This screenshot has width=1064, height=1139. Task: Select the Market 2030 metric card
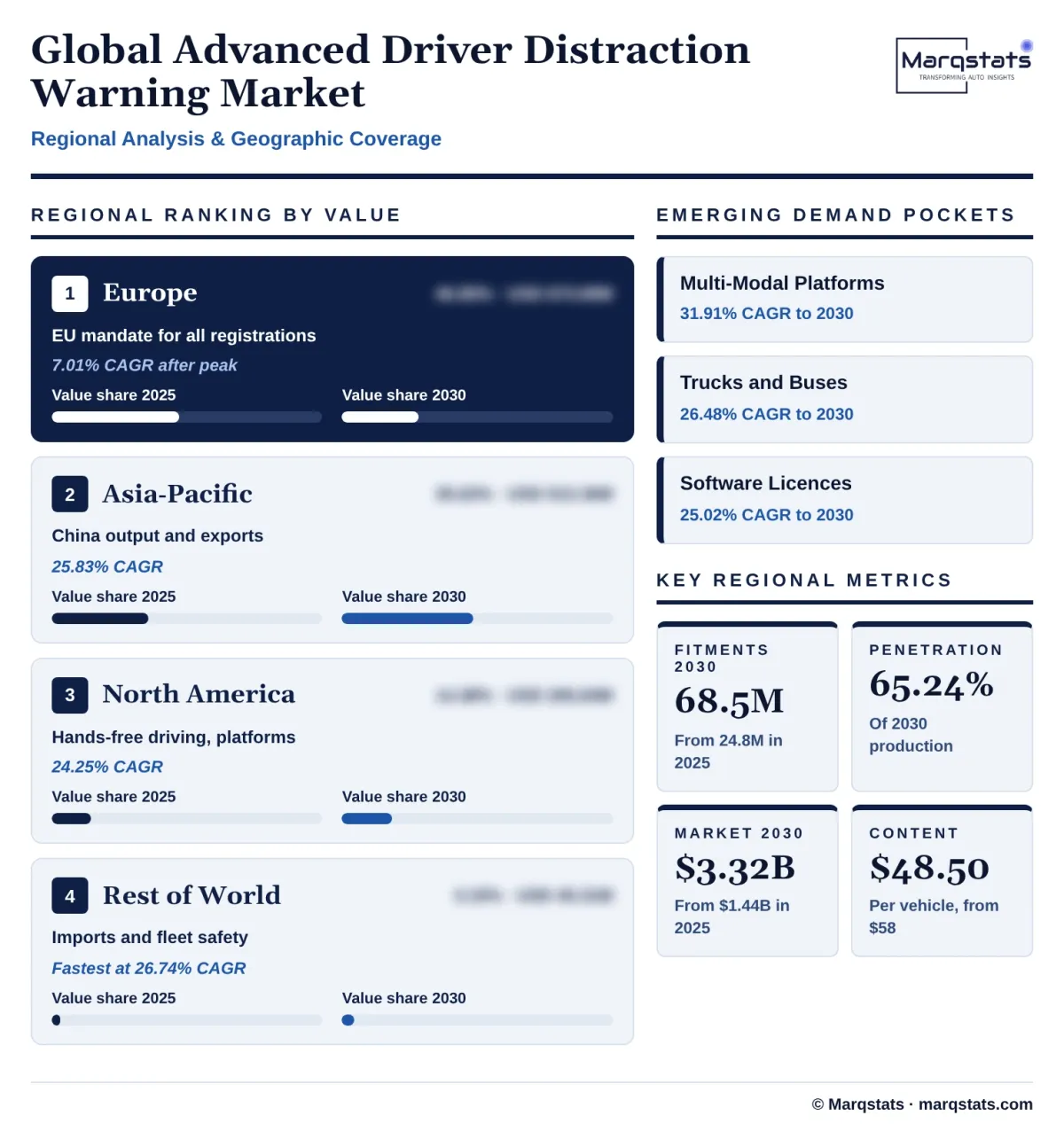(x=747, y=880)
